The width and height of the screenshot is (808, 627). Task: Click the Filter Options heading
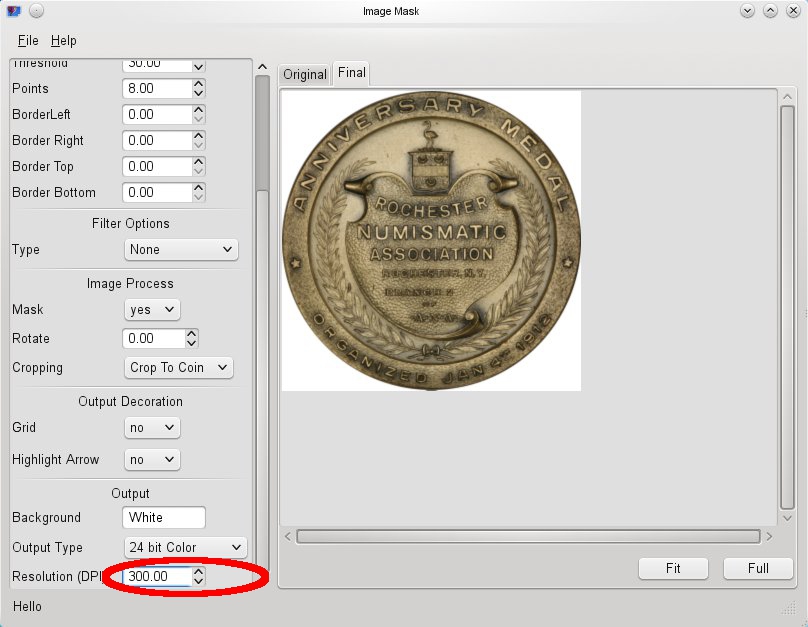tap(130, 224)
